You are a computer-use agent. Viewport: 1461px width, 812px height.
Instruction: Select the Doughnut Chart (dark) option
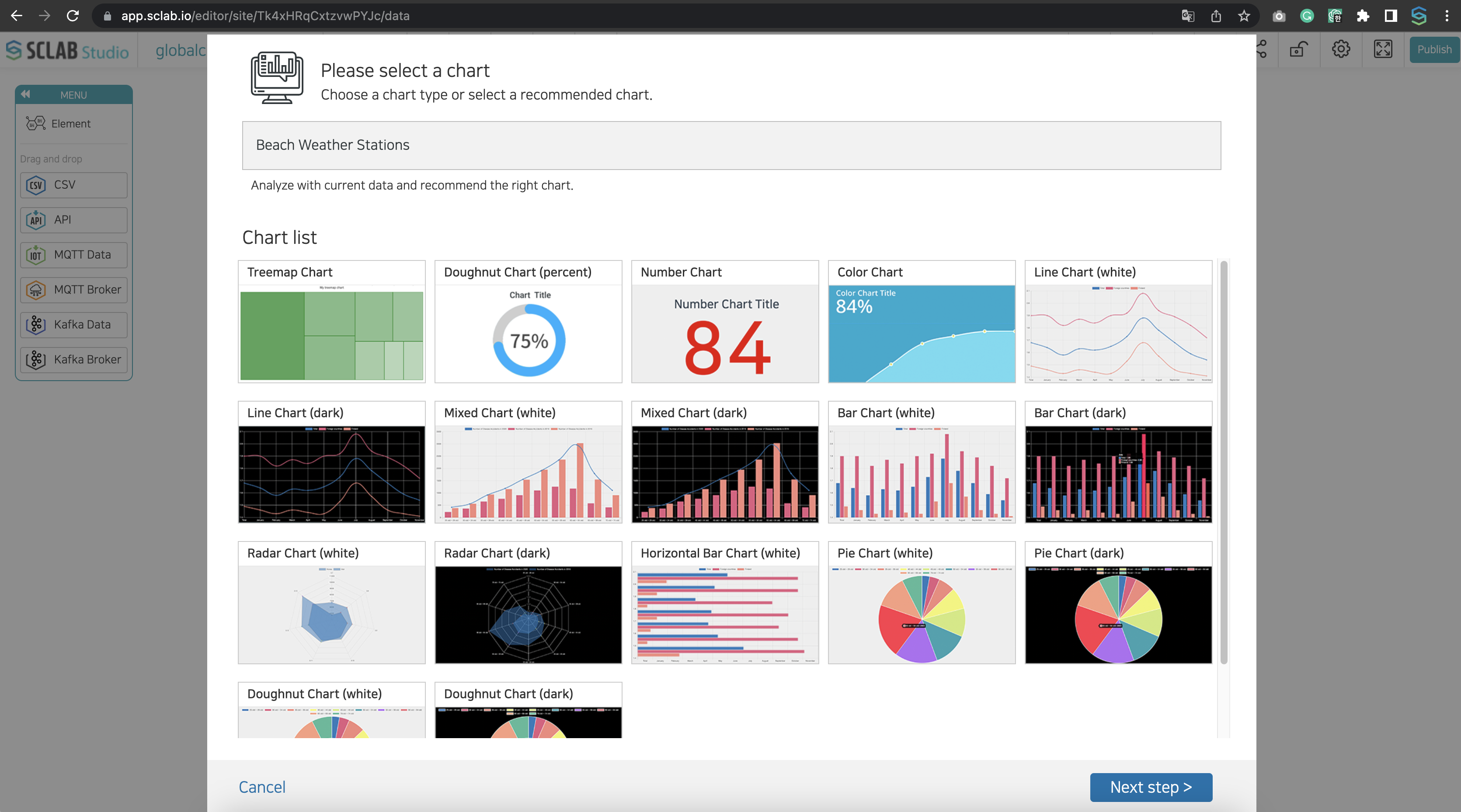(528, 710)
